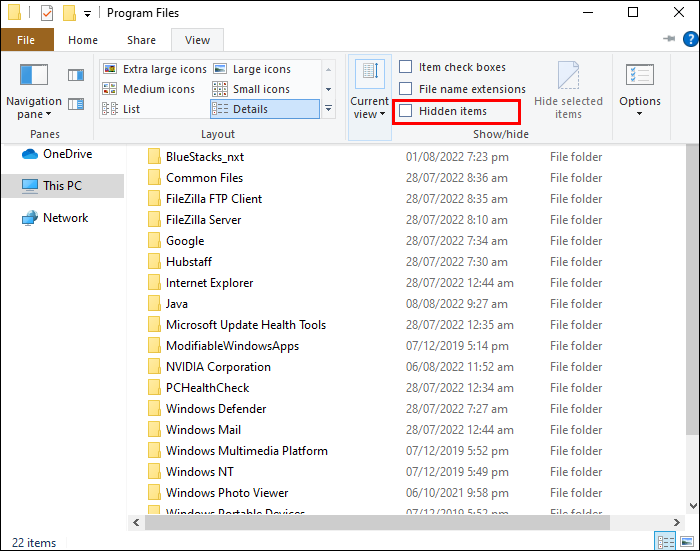The image size is (700, 551).
Task: Click the Properties quick access icon
Action: pos(47,13)
